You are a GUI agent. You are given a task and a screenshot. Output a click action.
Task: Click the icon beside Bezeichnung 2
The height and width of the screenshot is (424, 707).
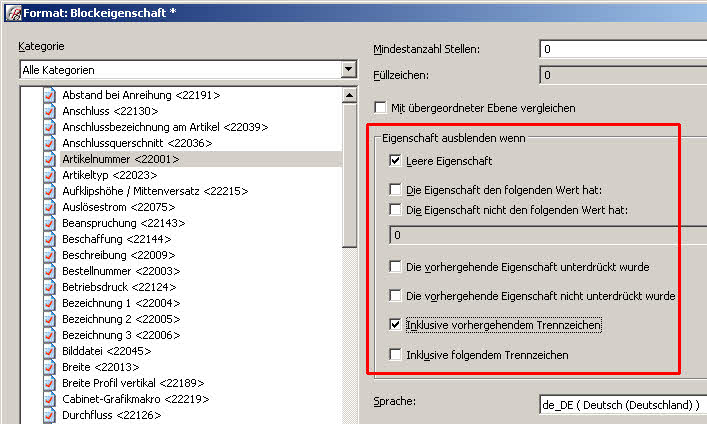pyautogui.click(x=50, y=319)
